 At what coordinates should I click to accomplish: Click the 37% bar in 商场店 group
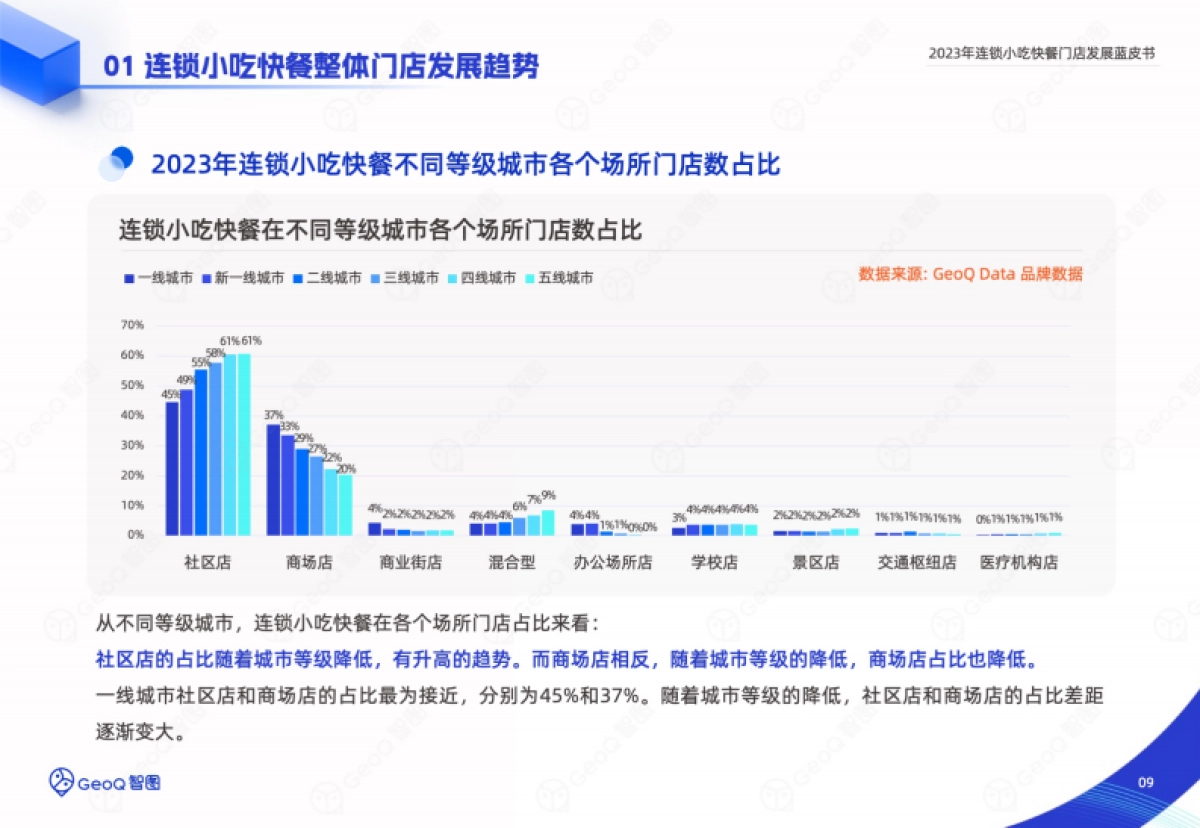273,480
